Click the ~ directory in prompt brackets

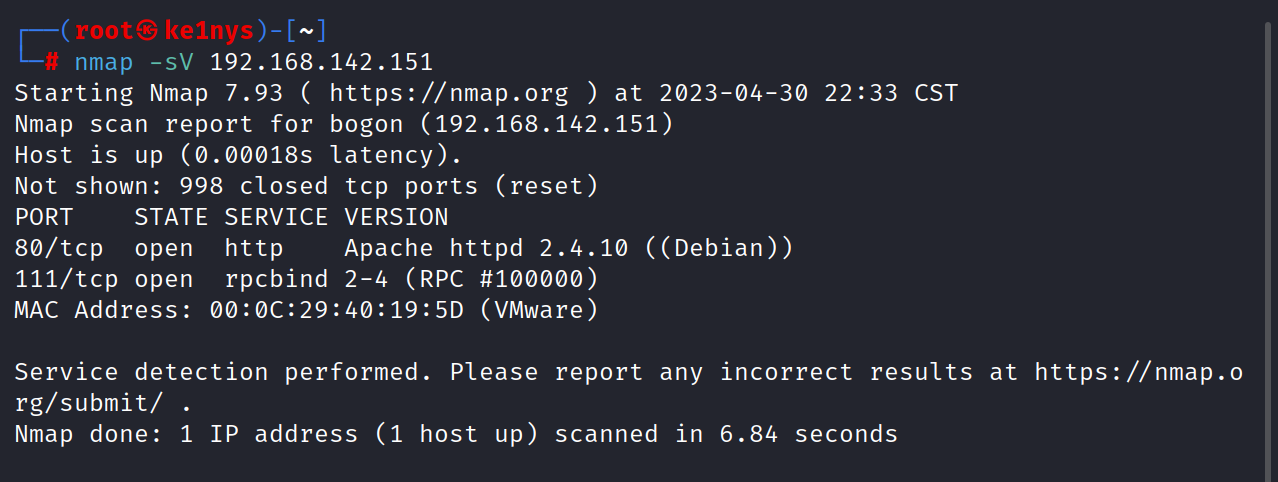(305, 30)
